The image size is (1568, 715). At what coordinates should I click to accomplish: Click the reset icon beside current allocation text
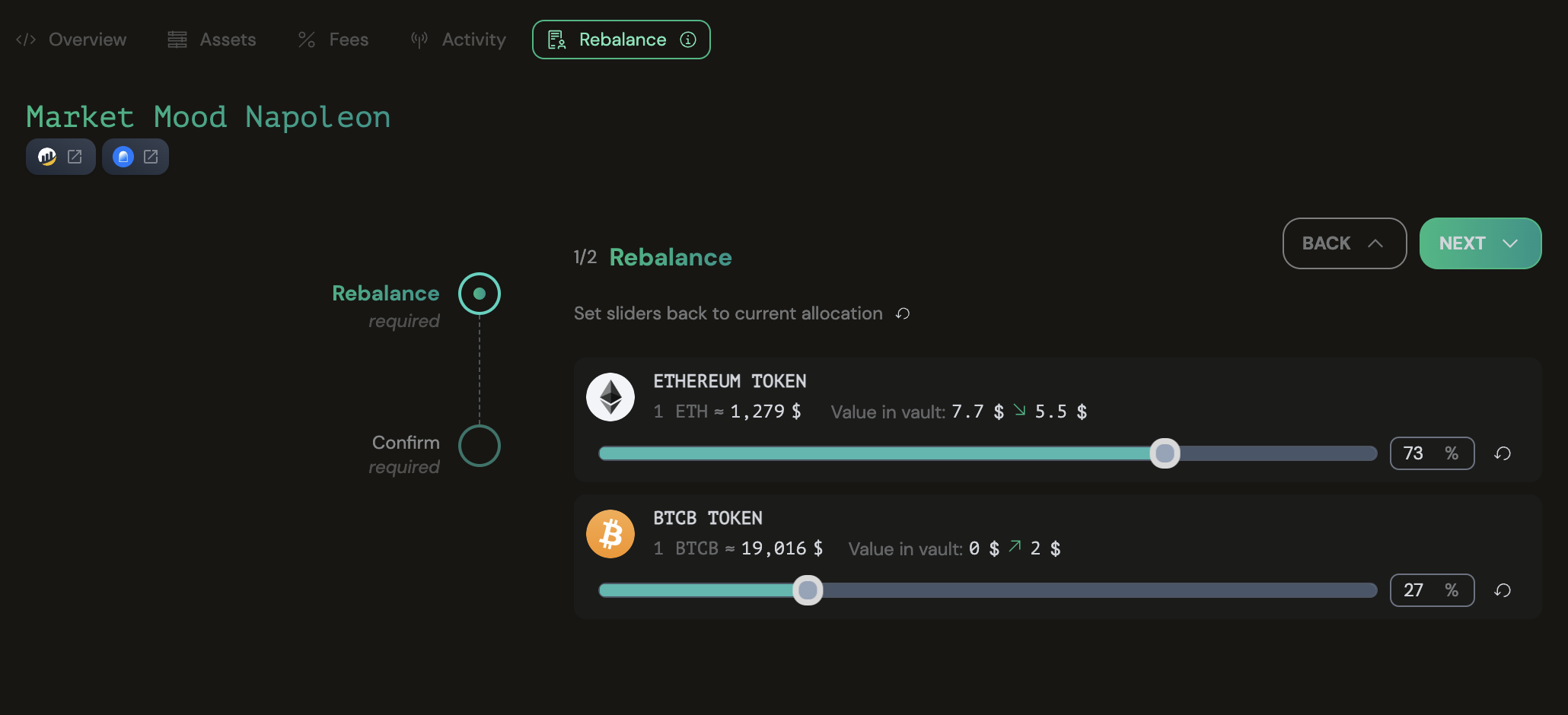point(903,314)
